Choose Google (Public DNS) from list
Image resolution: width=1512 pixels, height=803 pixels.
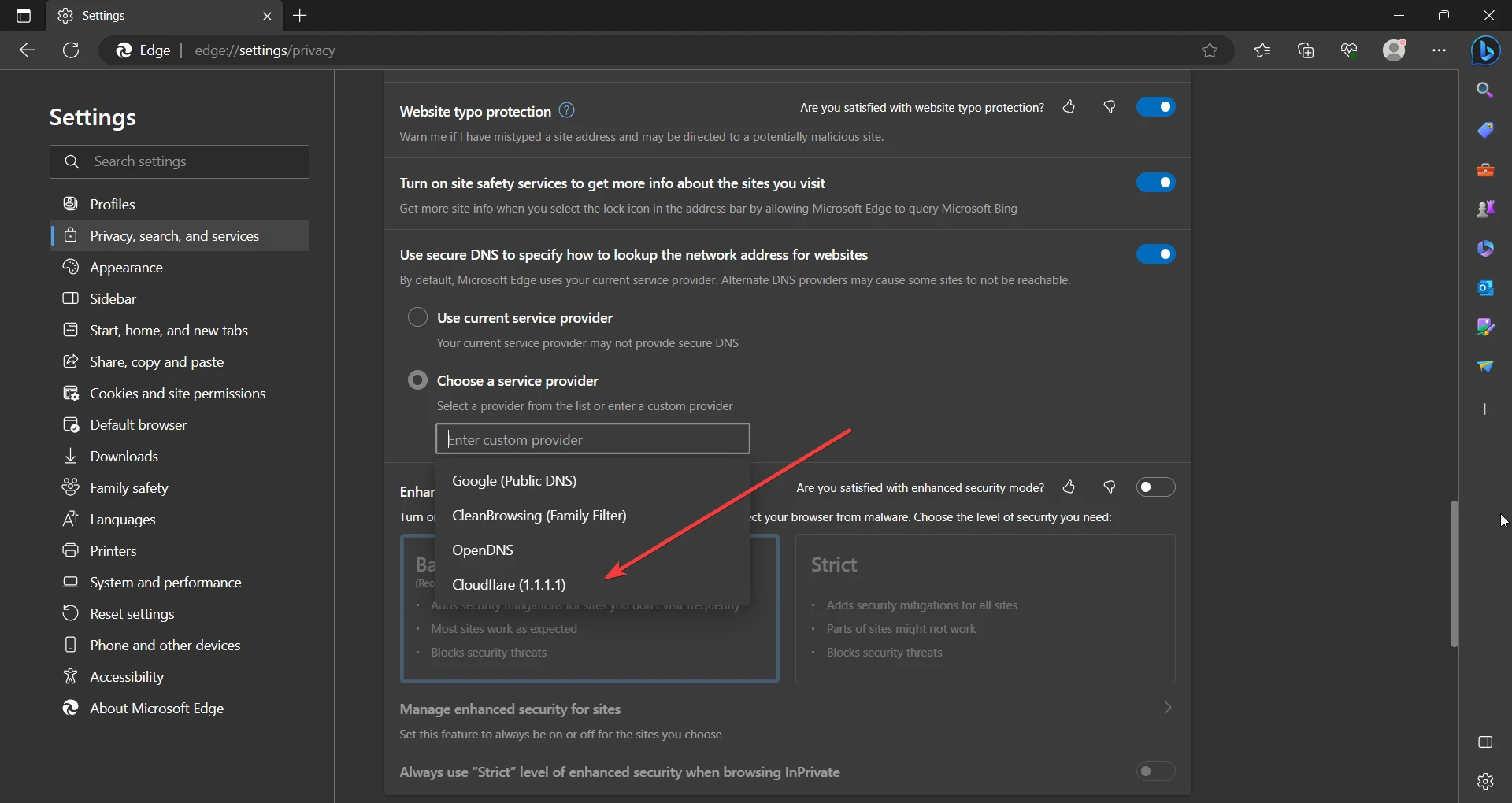(x=593, y=481)
